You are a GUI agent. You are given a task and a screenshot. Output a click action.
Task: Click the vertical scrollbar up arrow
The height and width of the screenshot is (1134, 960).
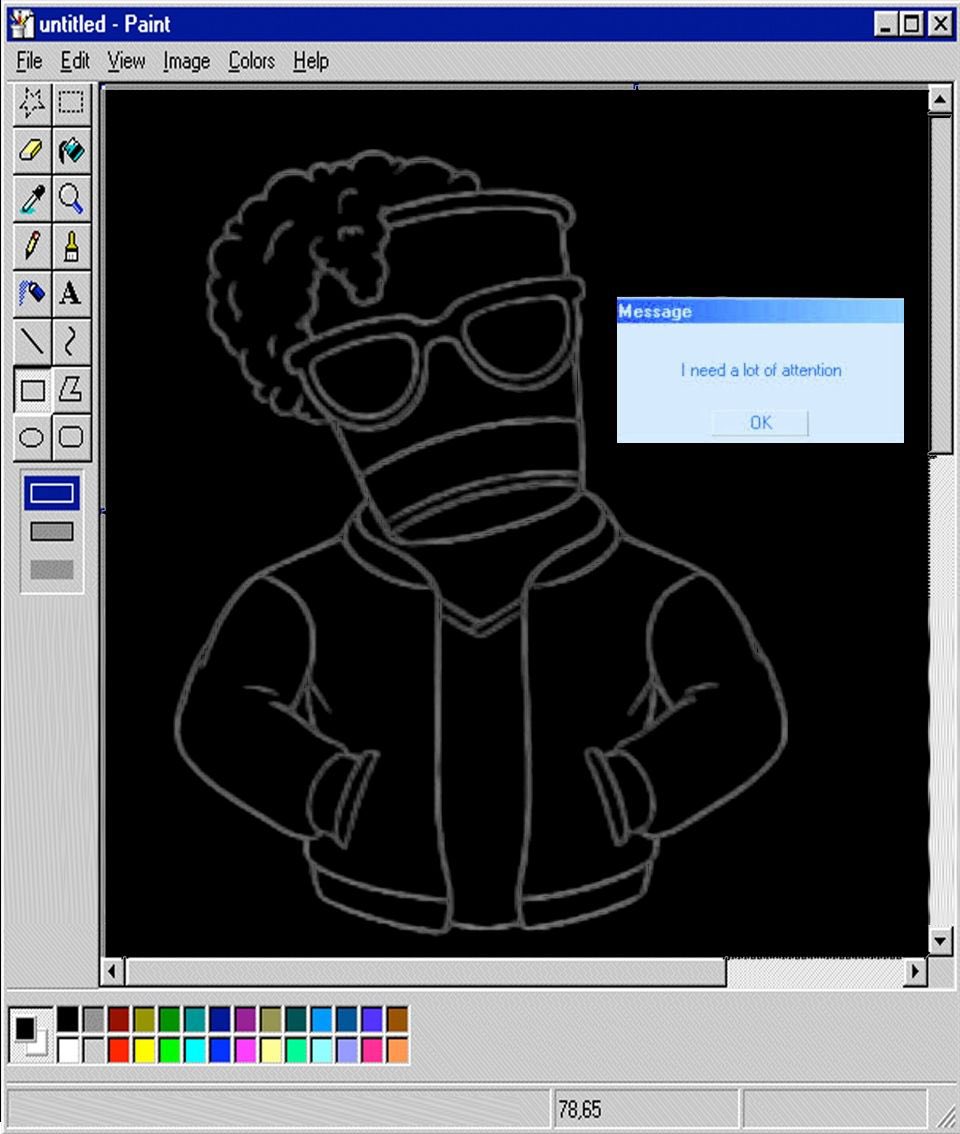(x=940, y=98)
